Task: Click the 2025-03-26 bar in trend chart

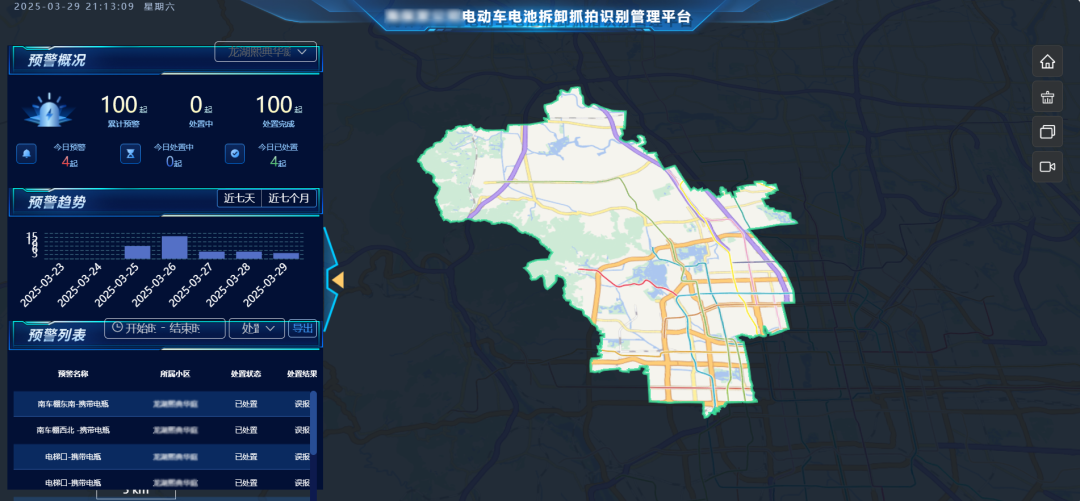Action: coord(174,247)
